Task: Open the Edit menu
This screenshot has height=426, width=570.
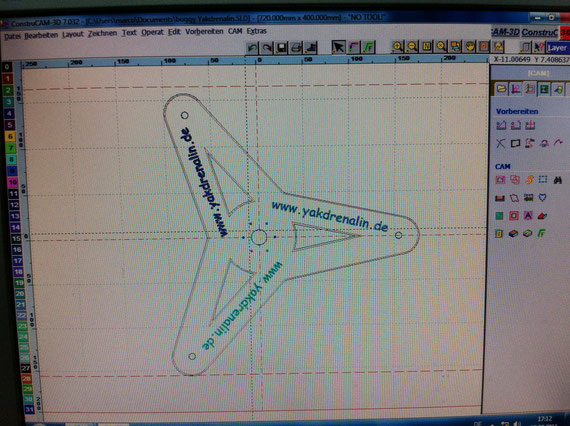Action: coord(174,32)
